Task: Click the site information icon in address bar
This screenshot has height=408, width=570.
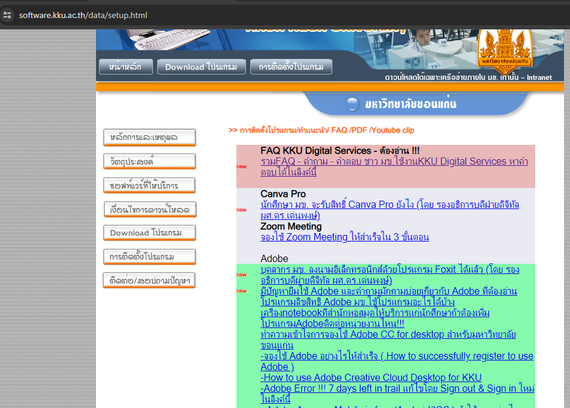Action: click(x=7, y=15)
